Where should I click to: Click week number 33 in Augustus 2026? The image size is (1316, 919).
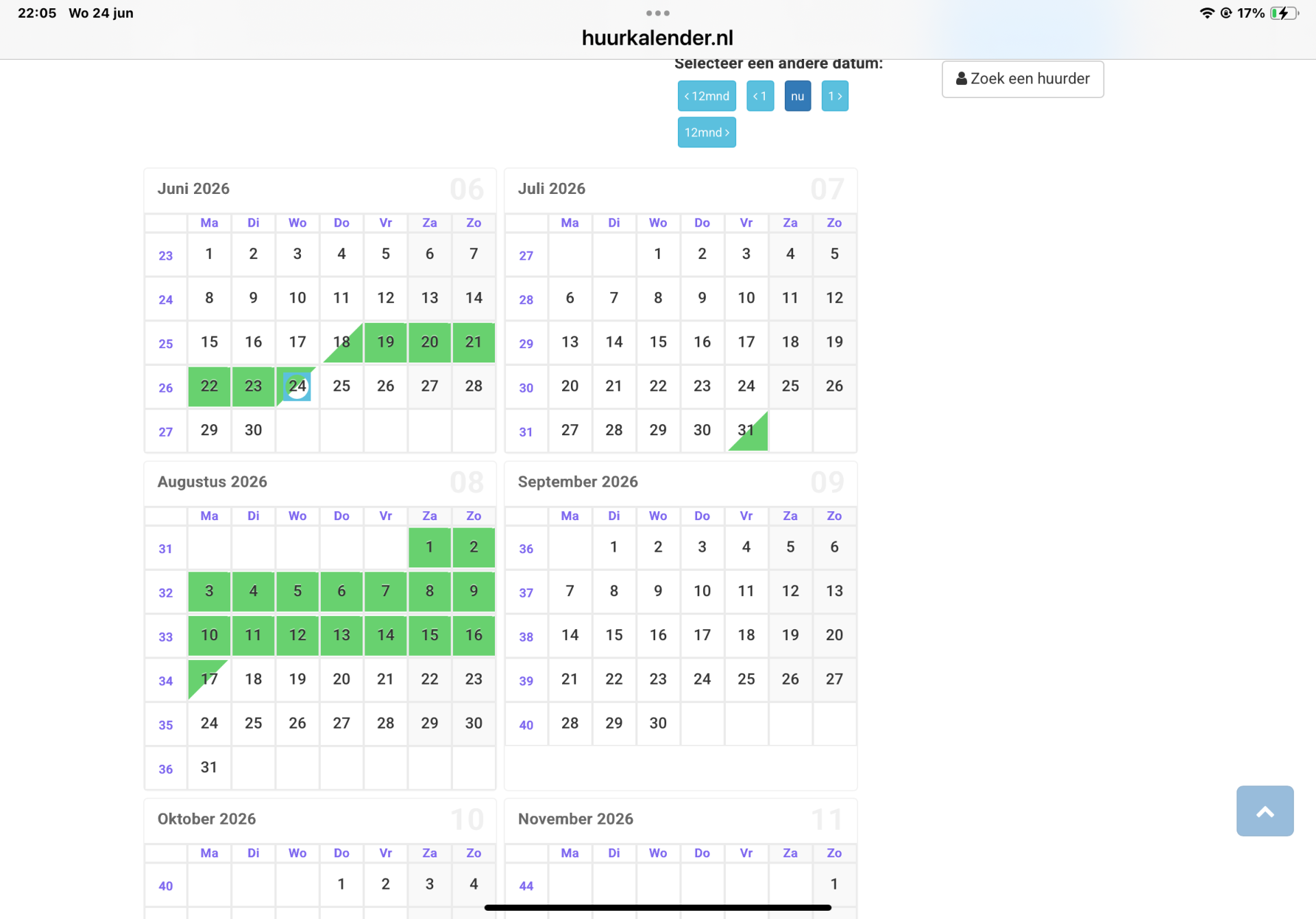(x=166, y=637)
